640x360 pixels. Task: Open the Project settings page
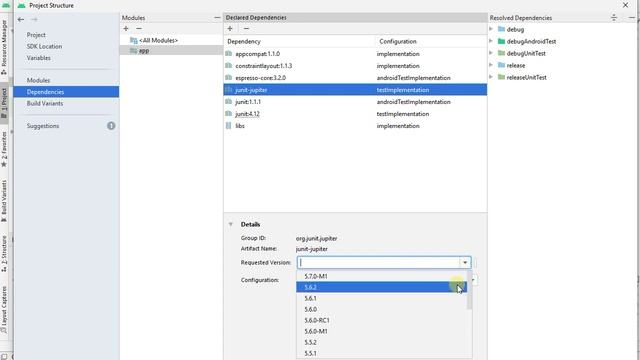pyautogui.click(x=36, y=35)
